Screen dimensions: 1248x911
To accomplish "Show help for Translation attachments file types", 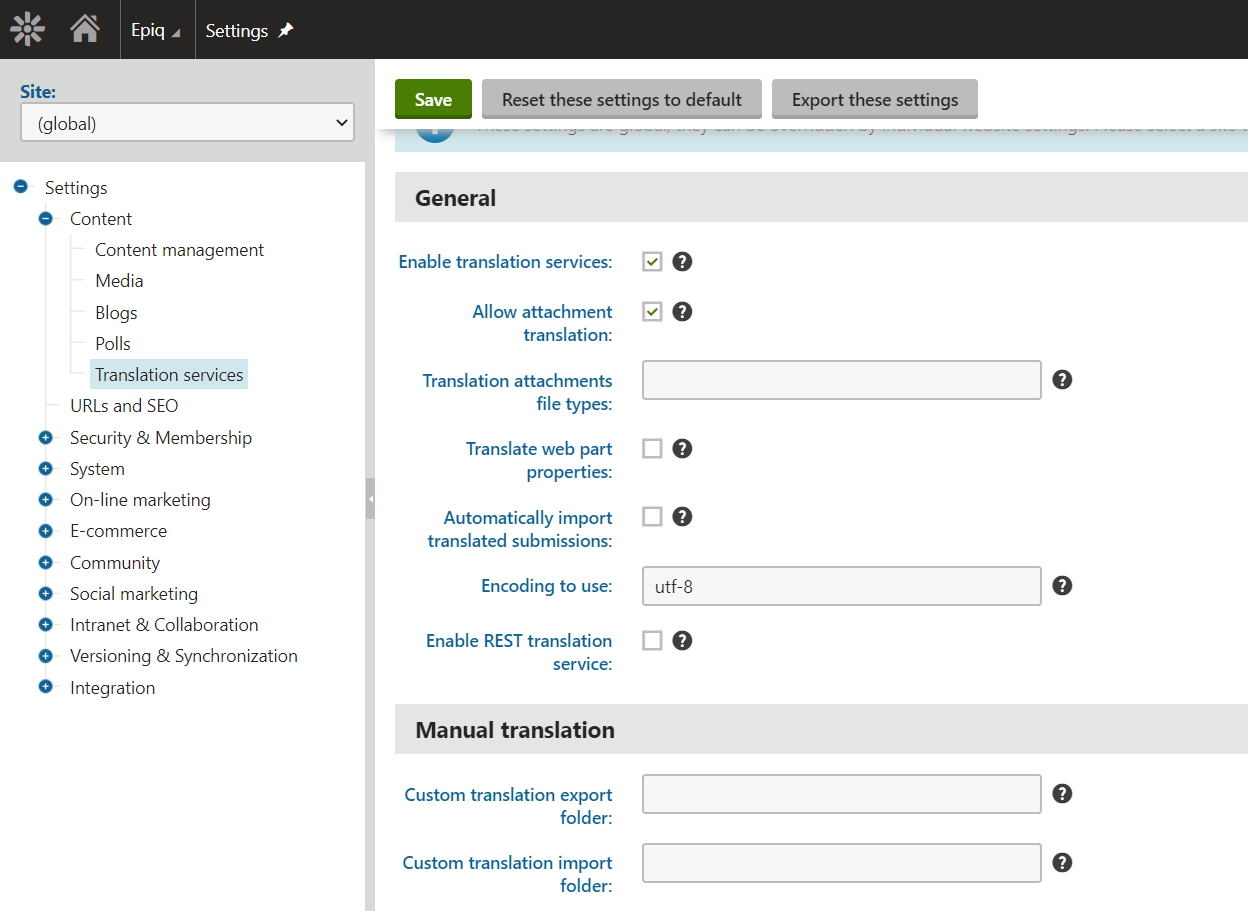I will tap(1062, 380).
